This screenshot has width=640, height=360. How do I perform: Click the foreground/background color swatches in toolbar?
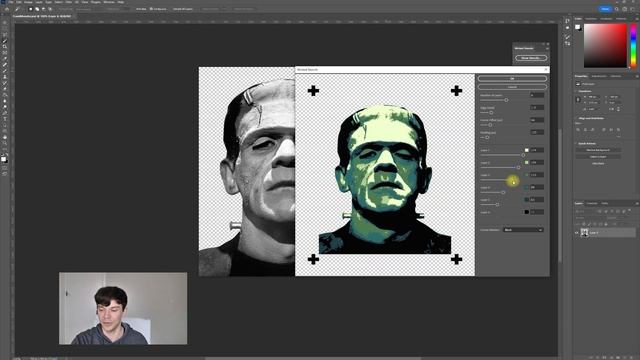tap(4, 159)
